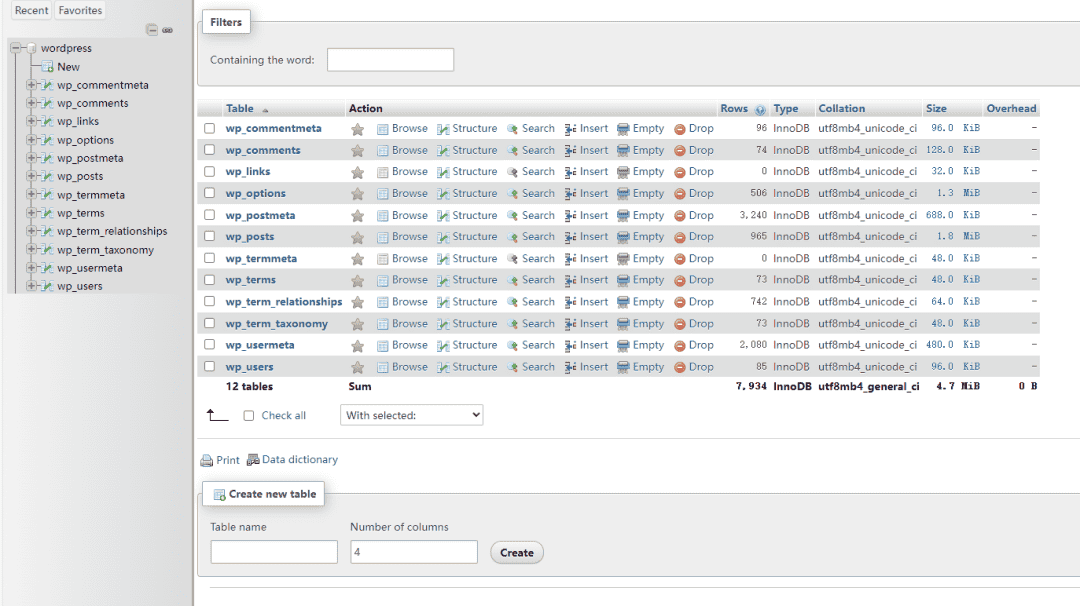Open the With selected dropdown
Screen dimensions: 1080x606
412,415
